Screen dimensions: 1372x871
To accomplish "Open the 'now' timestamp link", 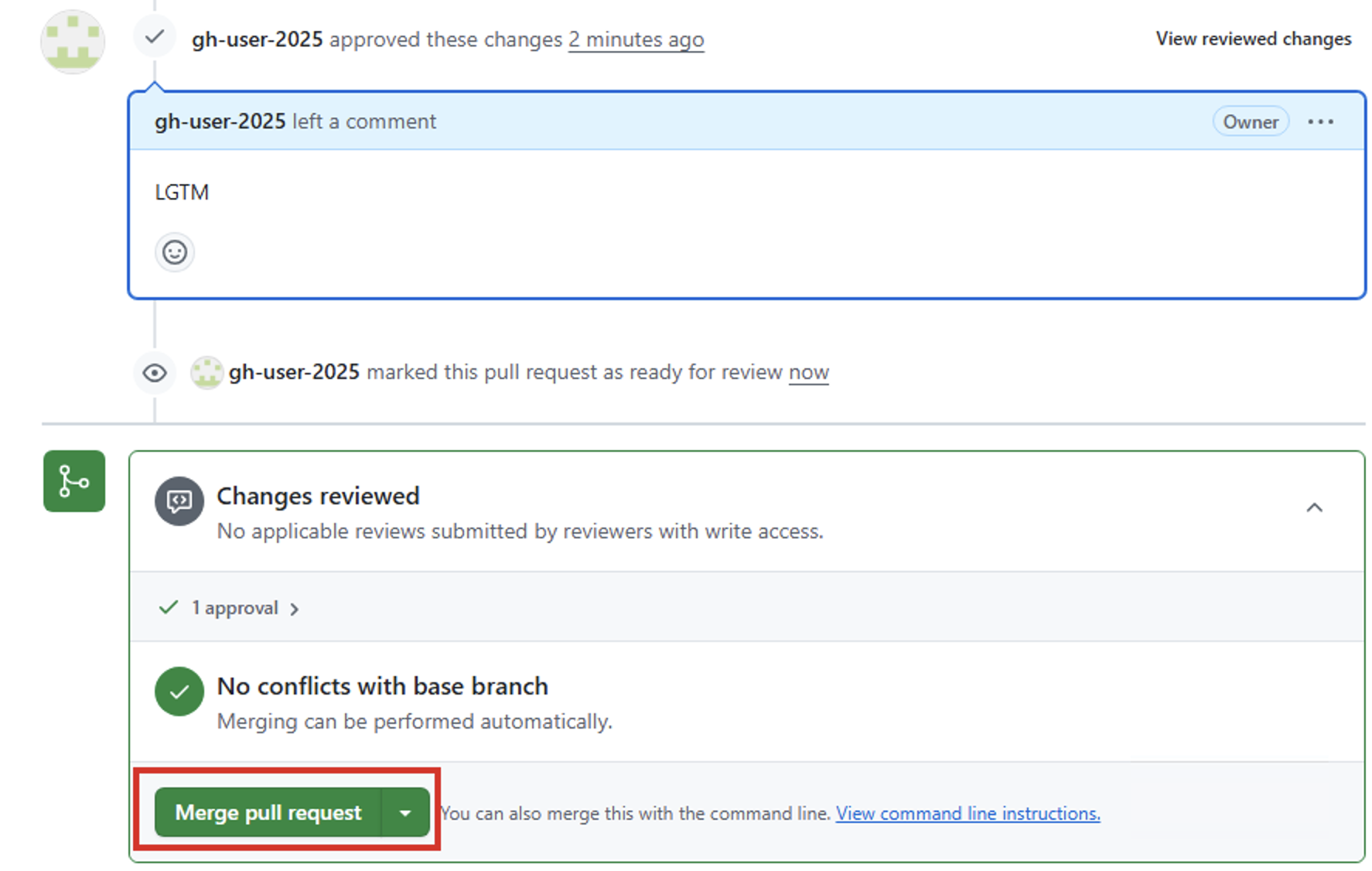I will (x=808, y=372).
